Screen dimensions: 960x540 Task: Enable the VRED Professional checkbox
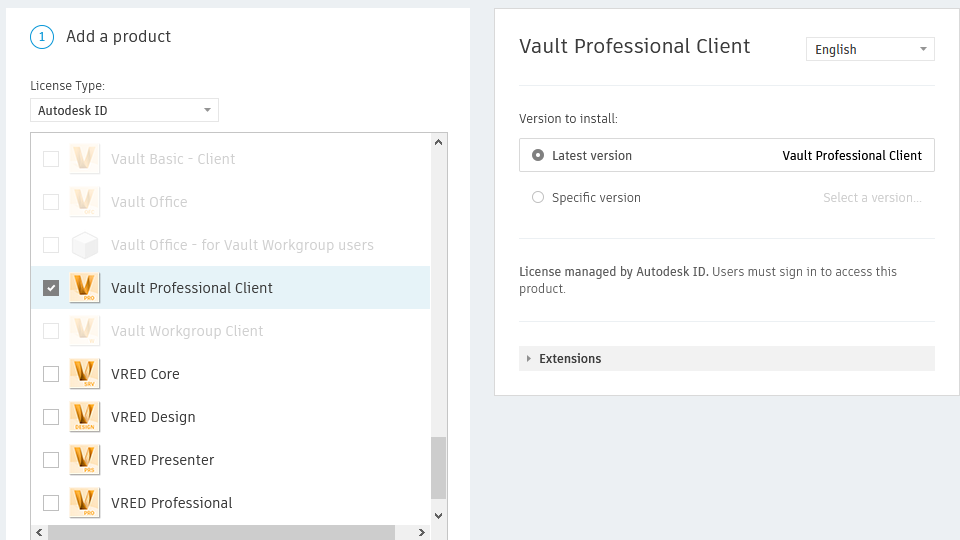pos(51,503)
